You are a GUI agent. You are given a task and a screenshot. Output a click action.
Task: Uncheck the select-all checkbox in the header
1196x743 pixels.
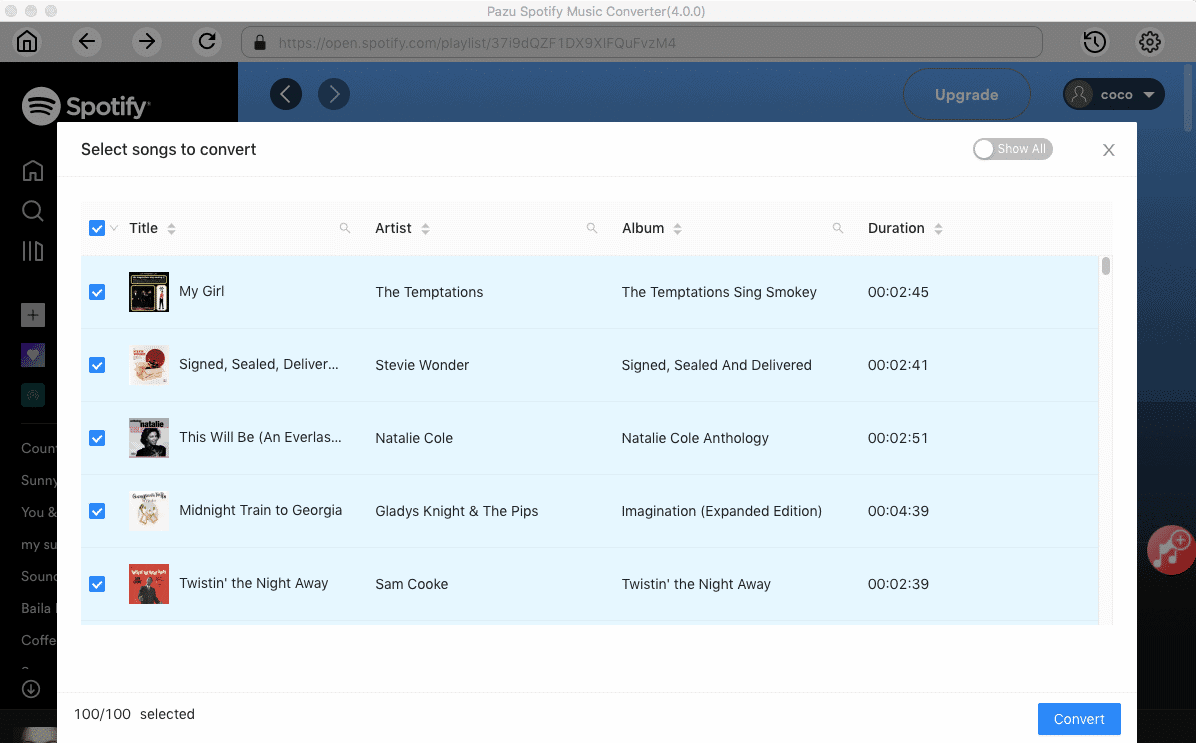(97, 228)
